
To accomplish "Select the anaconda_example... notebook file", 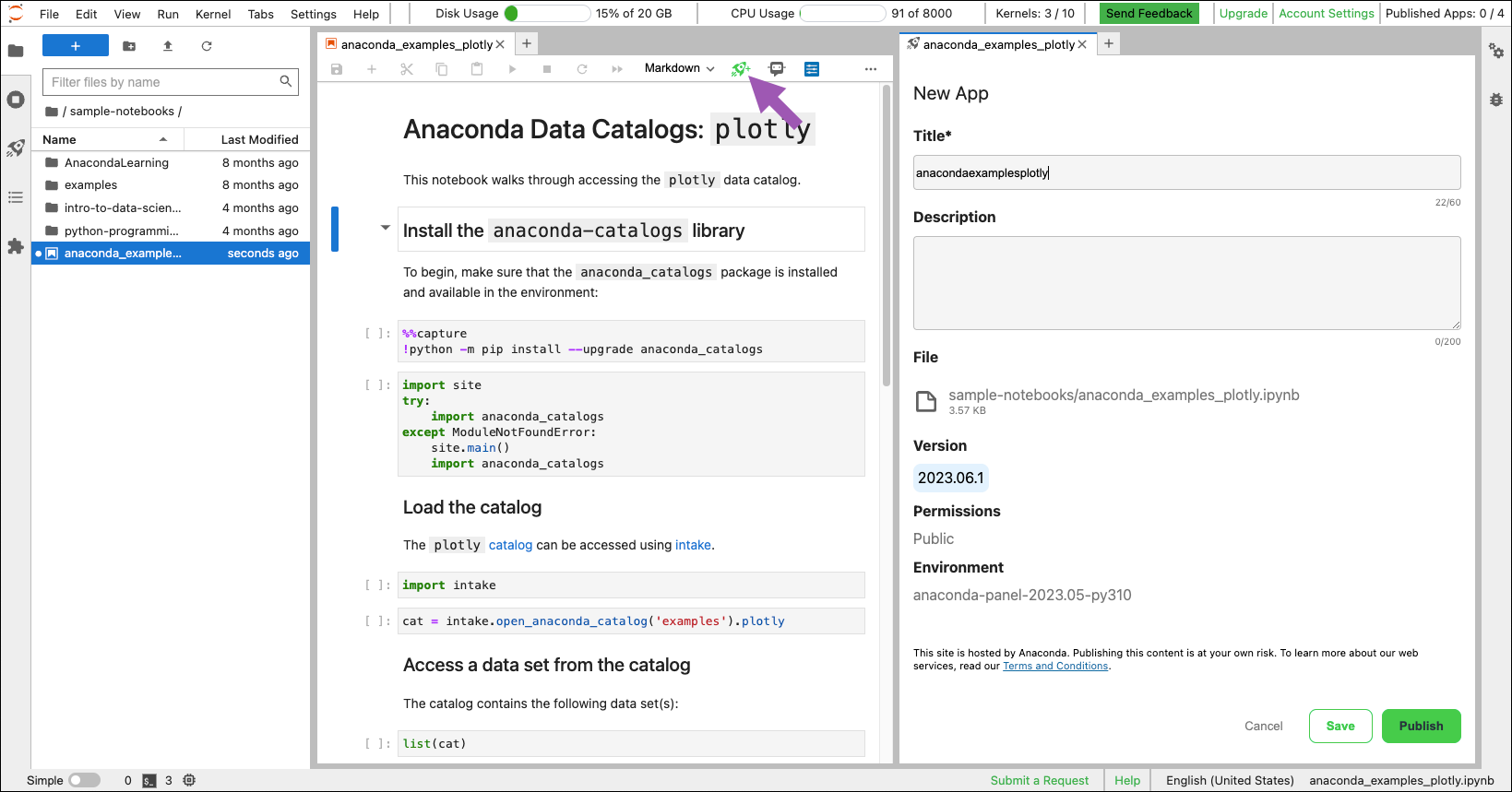I will click(x=171, y=253).
